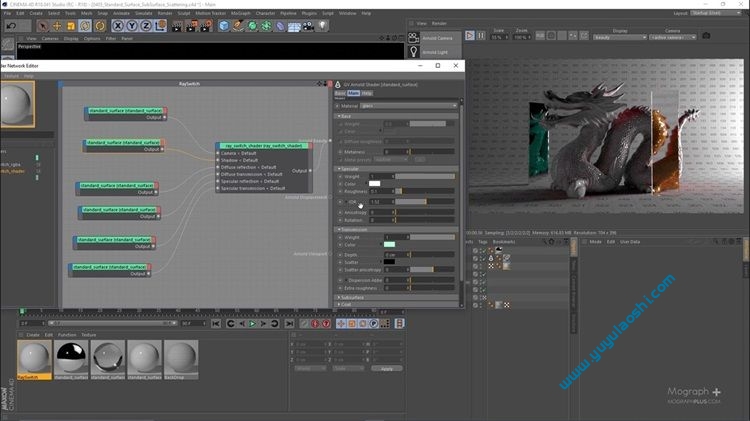Select the Move tool

coord(57,26)
